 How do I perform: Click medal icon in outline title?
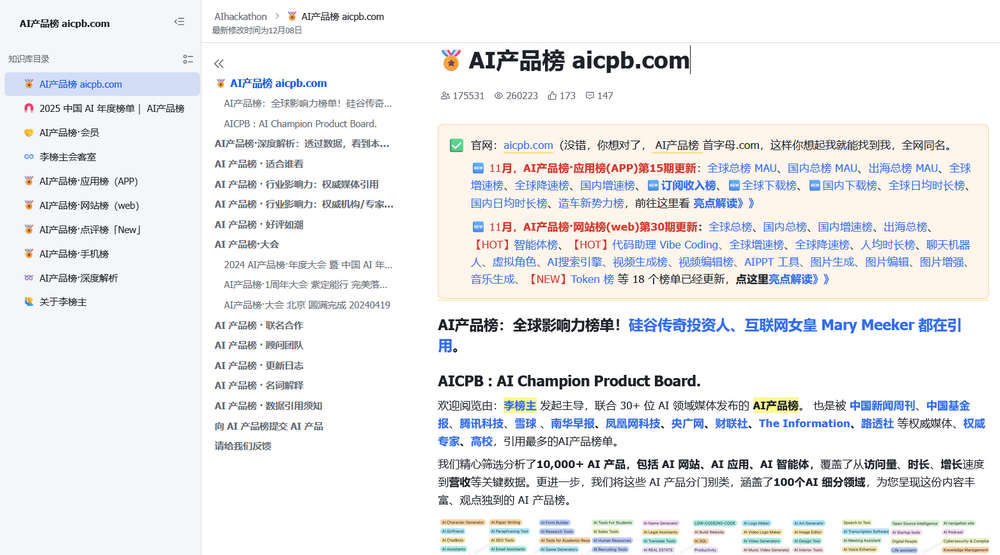pyautogui.click(x=221, y=84)
